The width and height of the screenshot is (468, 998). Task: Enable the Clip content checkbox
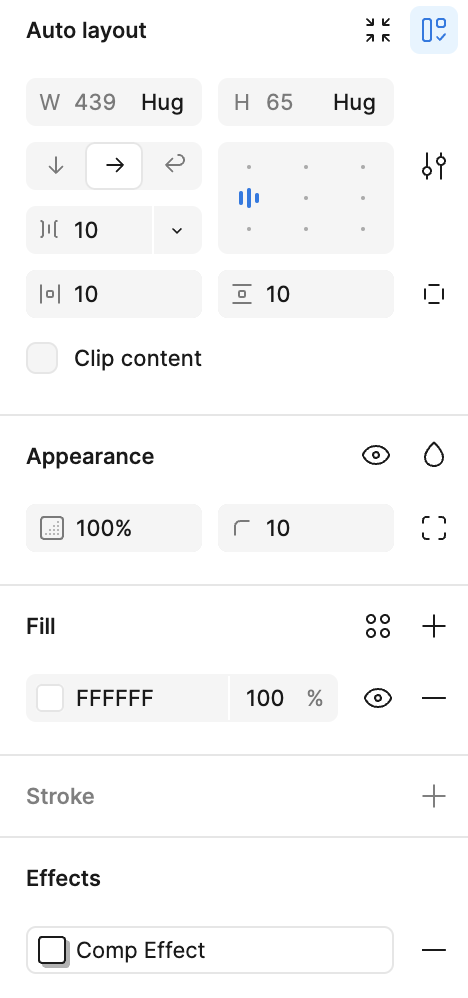[42, 358]
